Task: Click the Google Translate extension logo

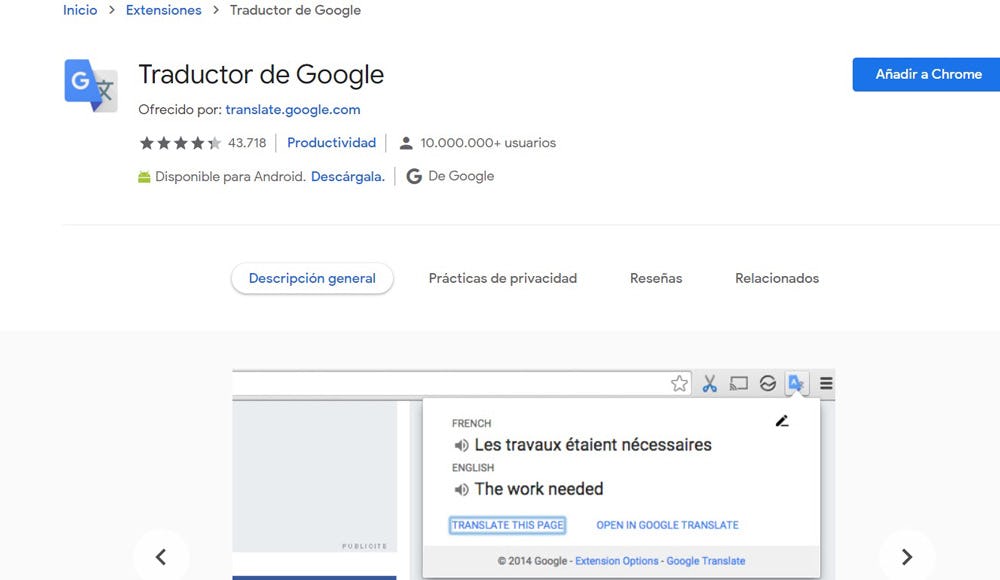Action: [x=90, y=85]
